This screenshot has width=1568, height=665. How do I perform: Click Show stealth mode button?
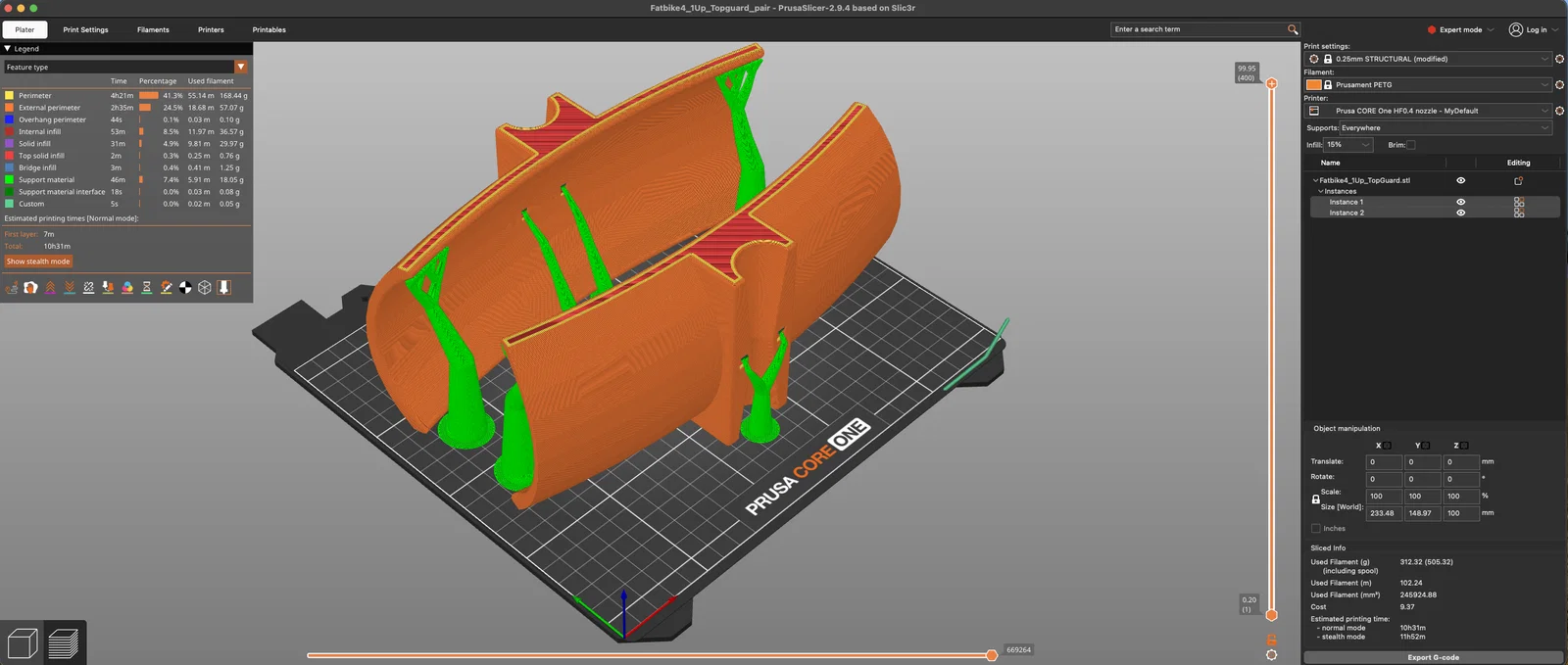coord(38,261)
